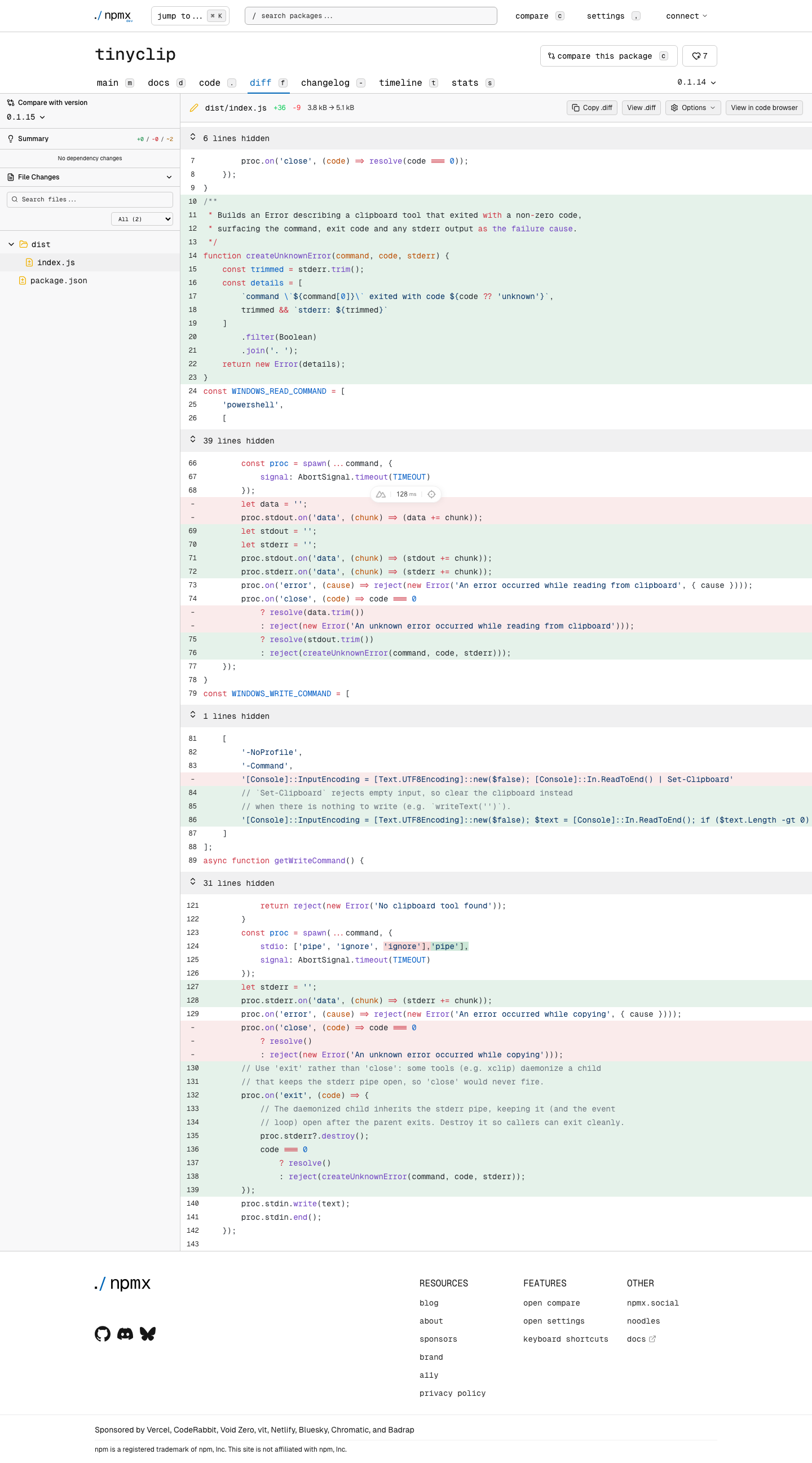This screenshot has width=812, height=1463.
Task: Open the jump to... command box
Action: [x=189, y=16]
